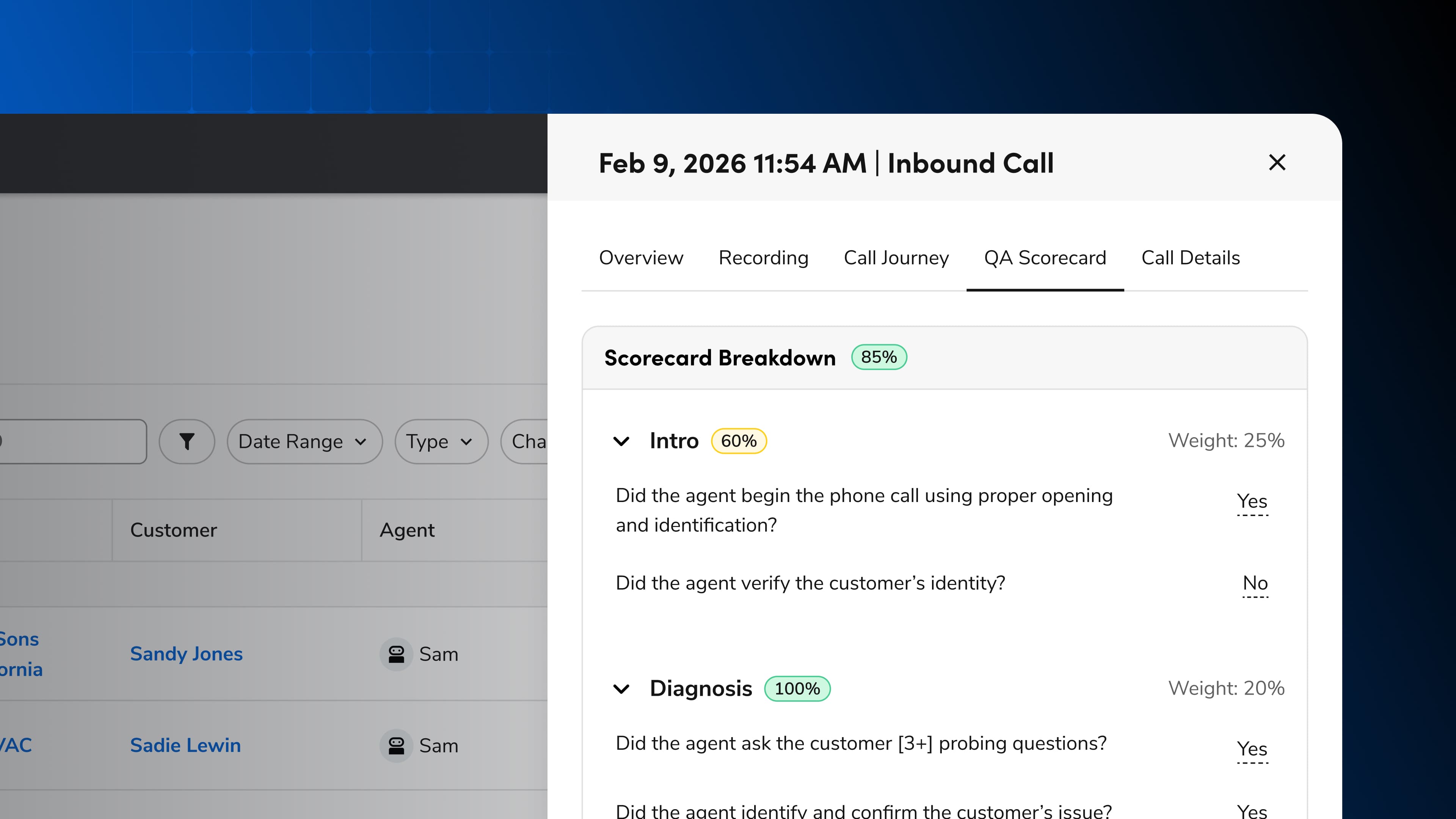Viewport: 1456px width, 819px height.
Task: Open the Type filter dropdown
Action: (440, 441)
